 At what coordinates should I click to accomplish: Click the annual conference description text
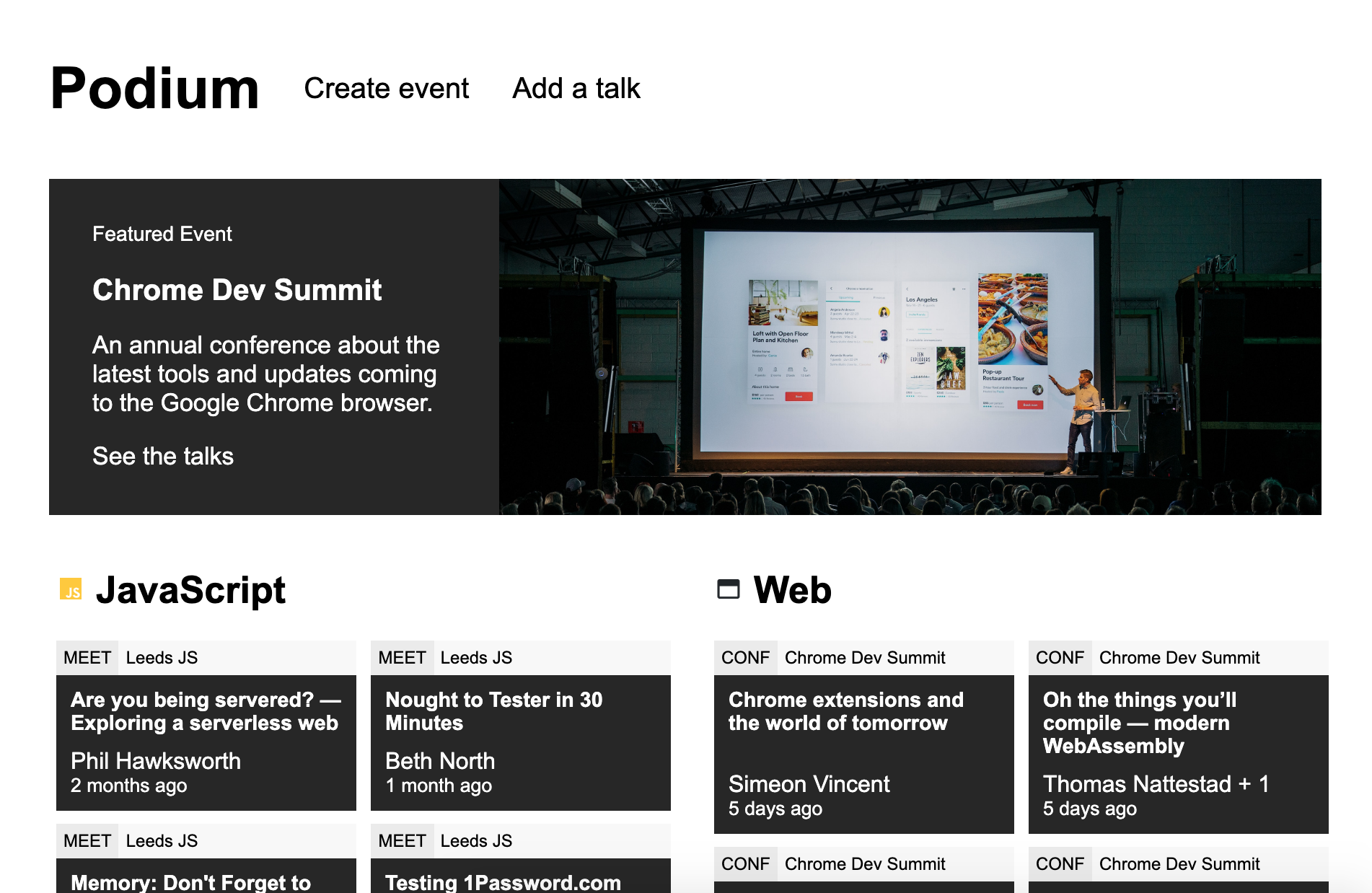(266, 374)
